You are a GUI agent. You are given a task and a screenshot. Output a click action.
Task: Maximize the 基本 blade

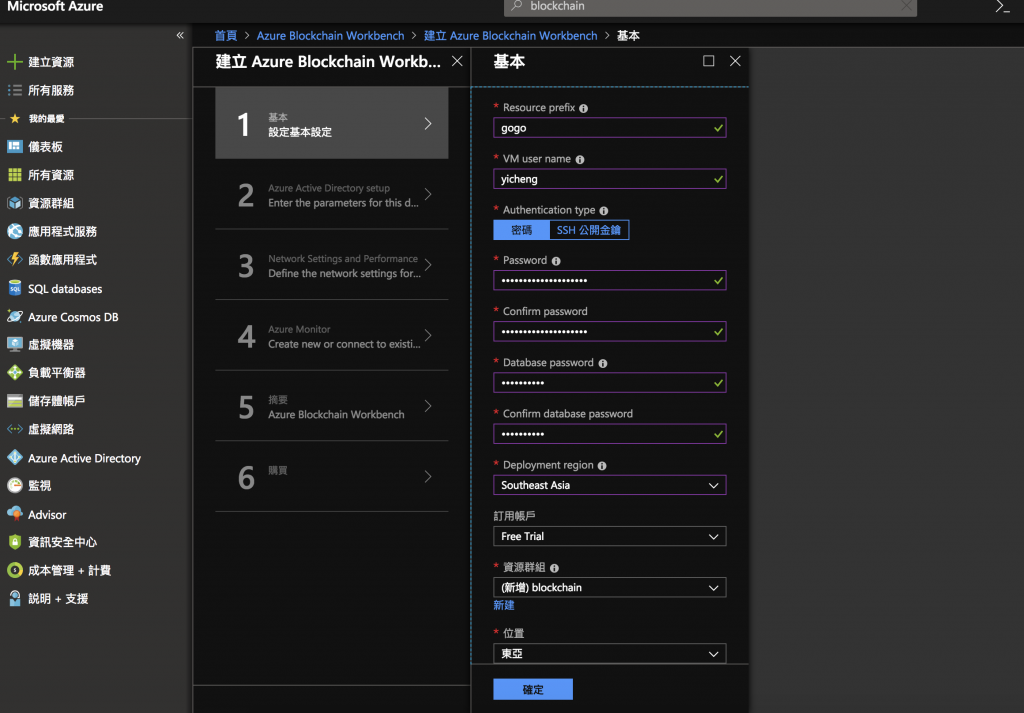(709, 61)
